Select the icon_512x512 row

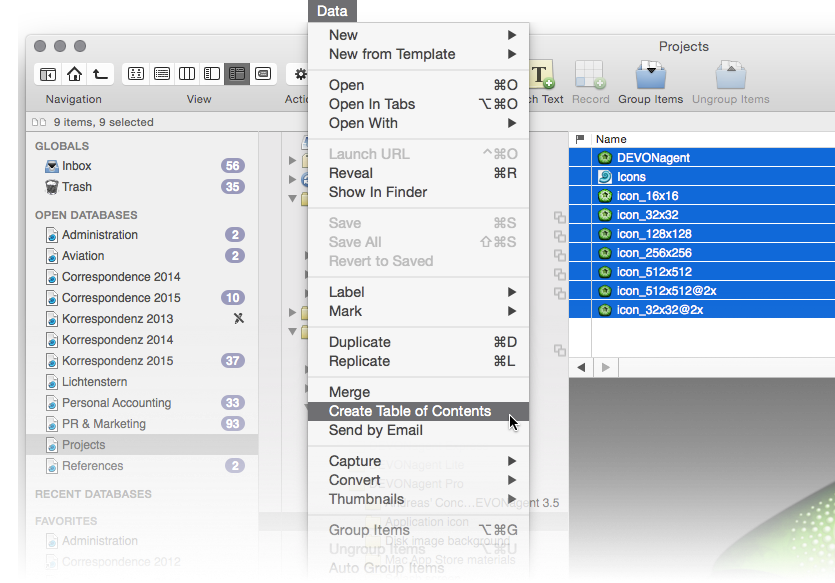[702, 272]
